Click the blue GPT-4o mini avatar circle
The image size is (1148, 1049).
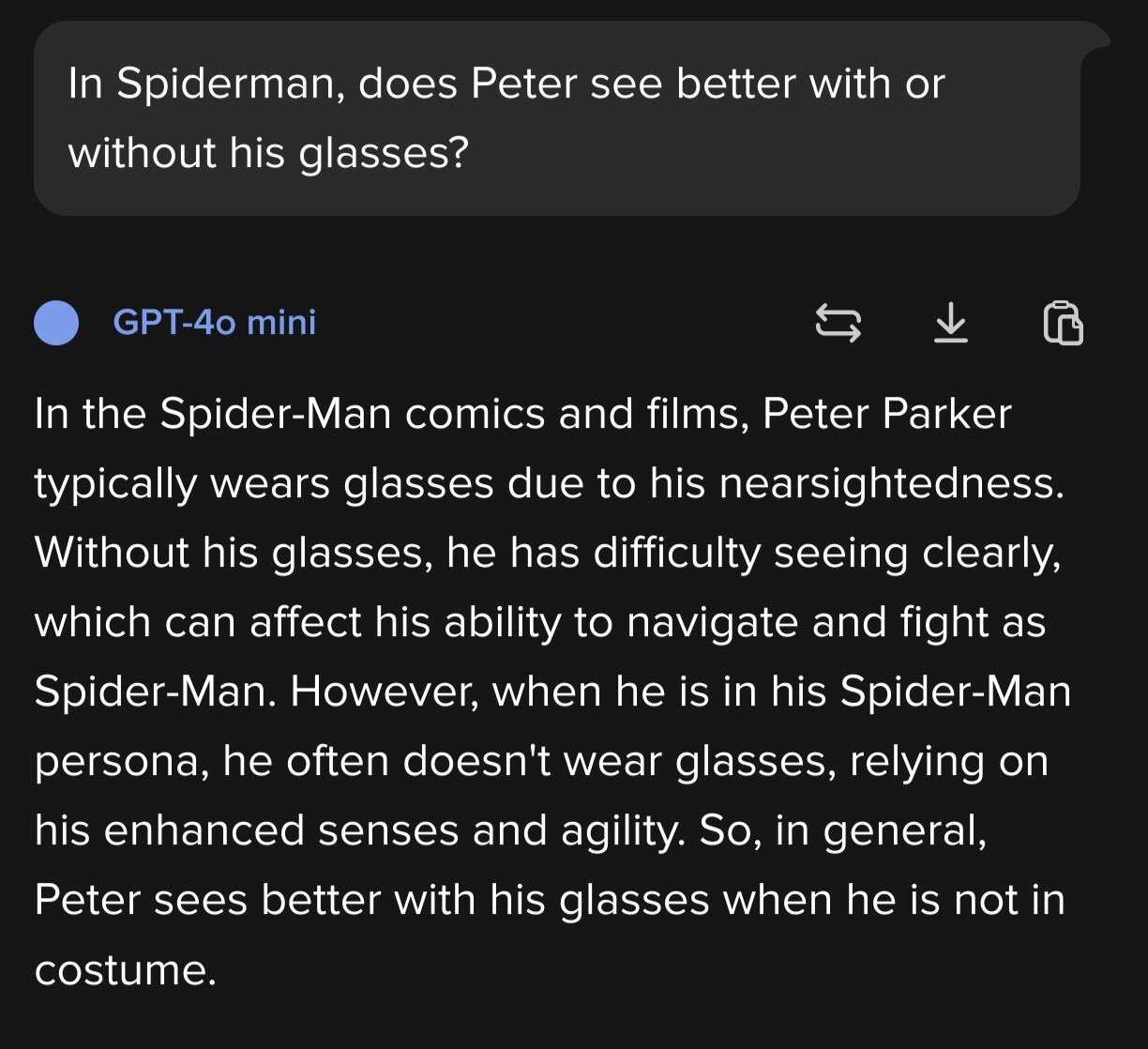coord(56,323)
